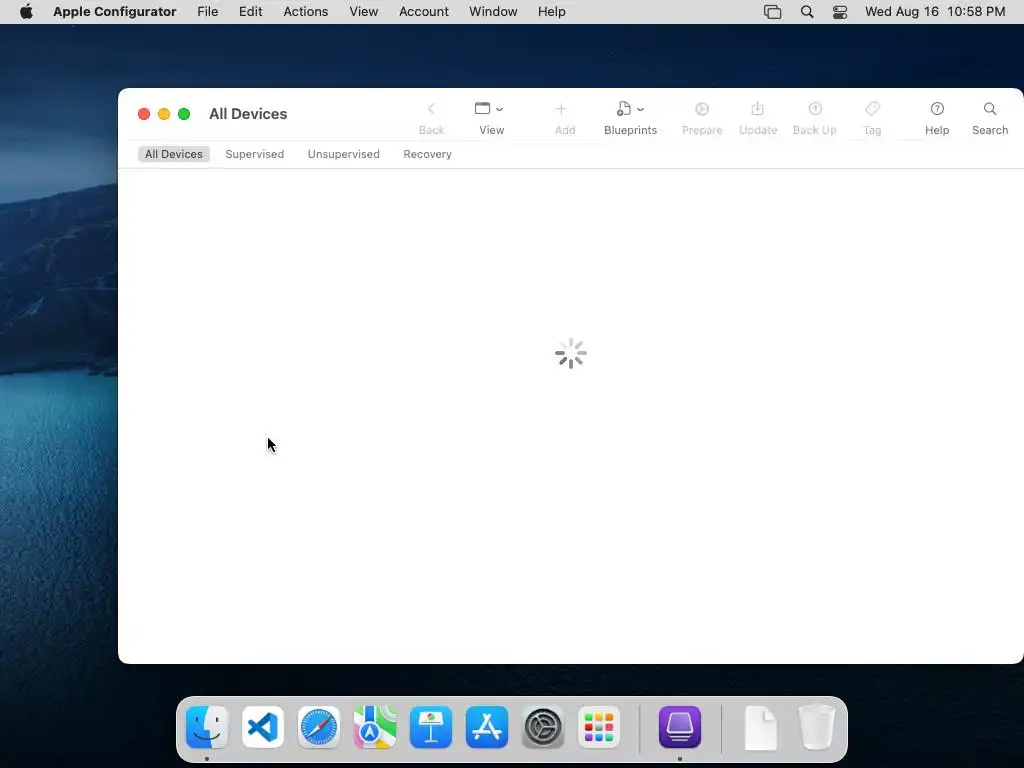Switch to the Recovery tab
The image size is (1024, 768).
pos(427,154)
